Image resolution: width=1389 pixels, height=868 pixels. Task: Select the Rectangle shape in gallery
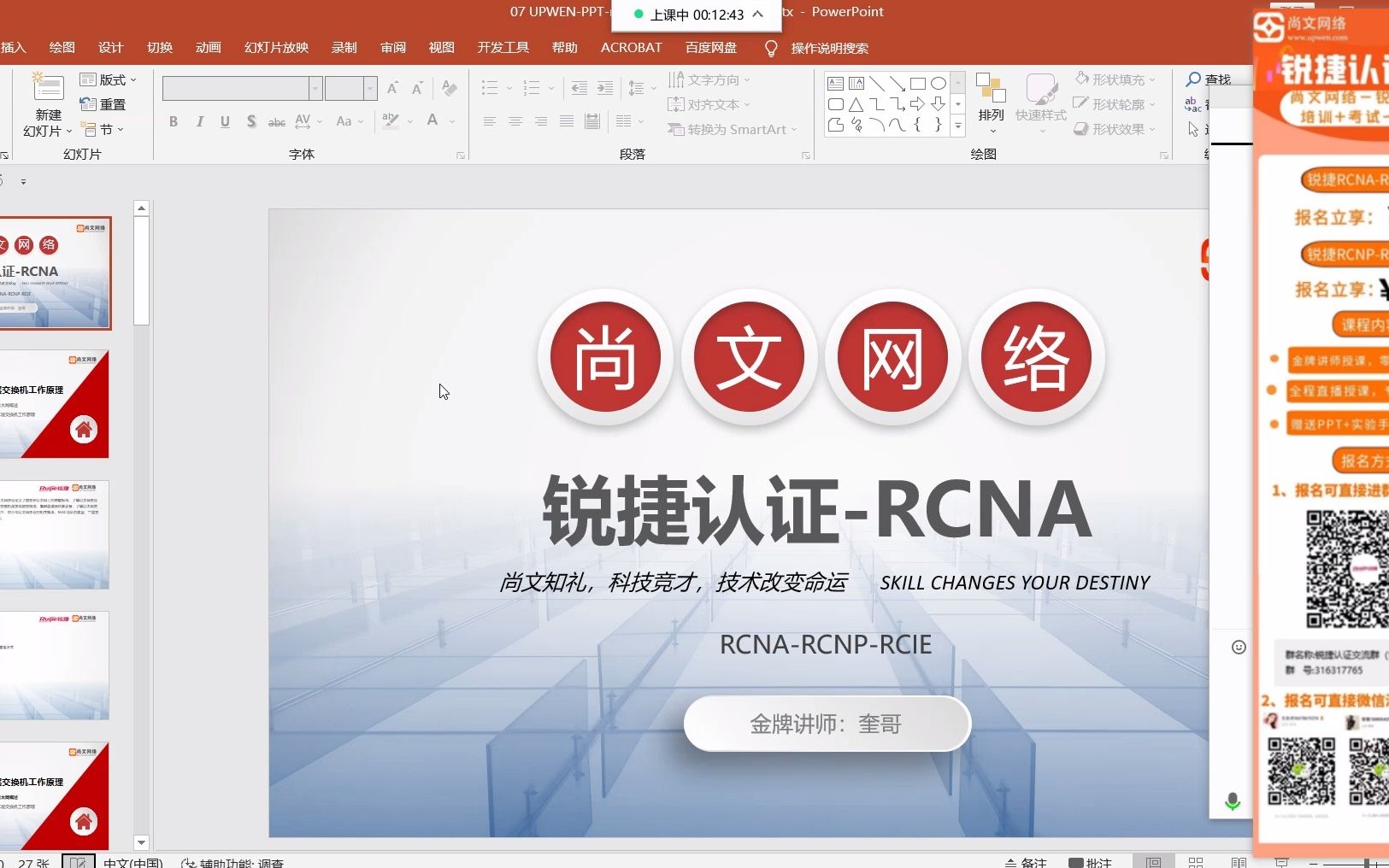918,84
